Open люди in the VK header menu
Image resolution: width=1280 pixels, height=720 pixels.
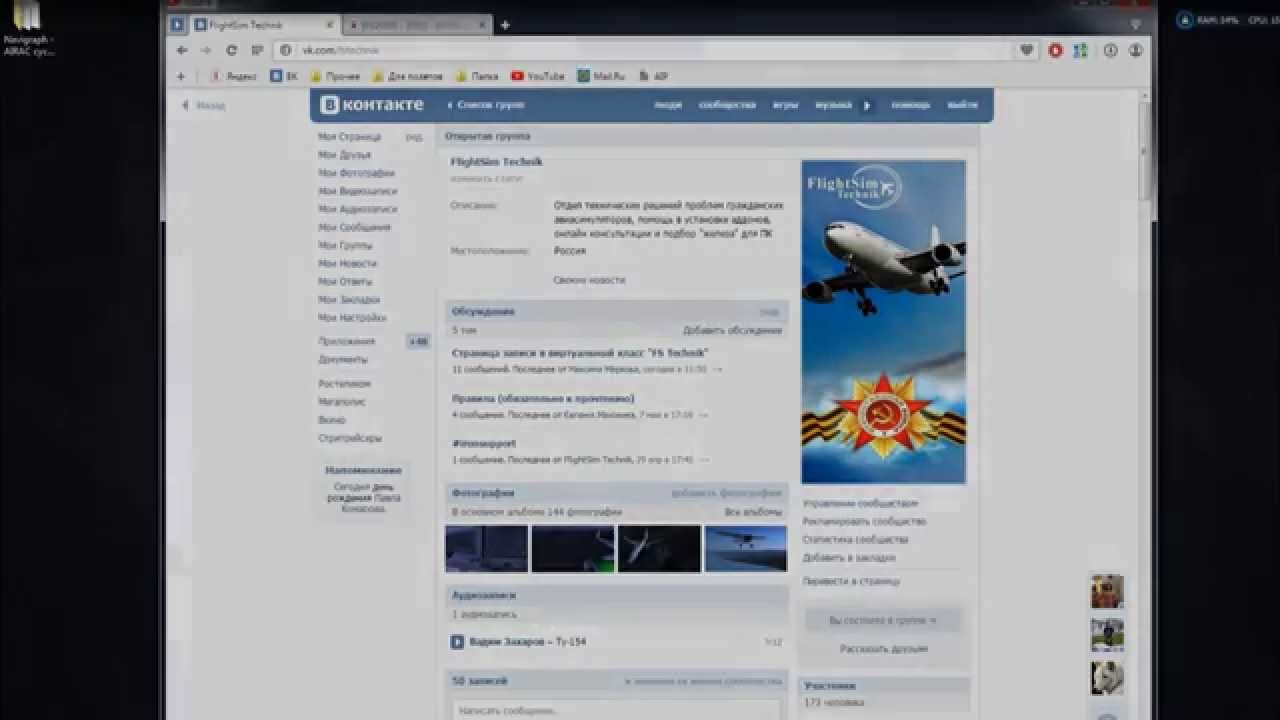(x=668, y=105)
